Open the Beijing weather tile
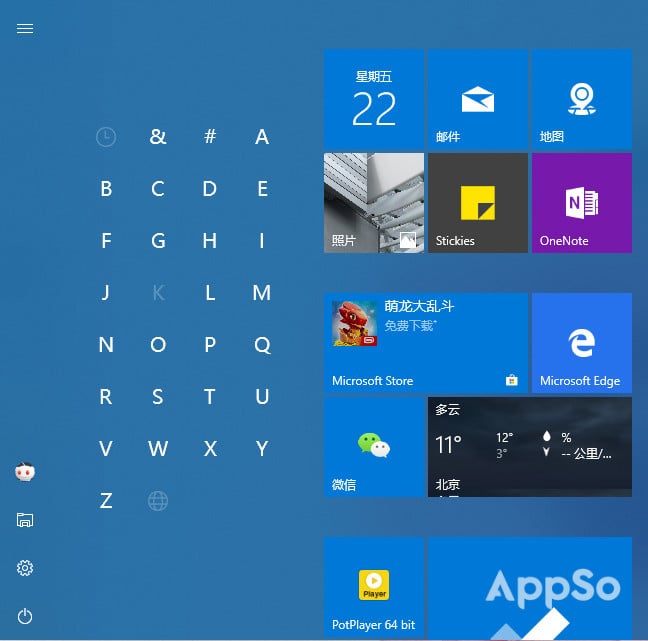The width and height of the screenshot is (648, 641). point(530,447)
